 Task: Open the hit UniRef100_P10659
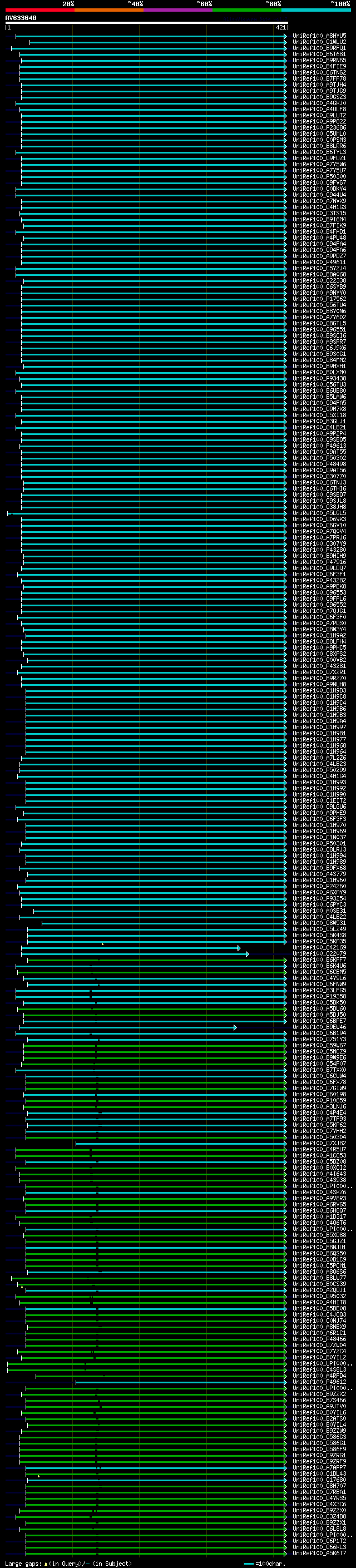coord(319,1101)
